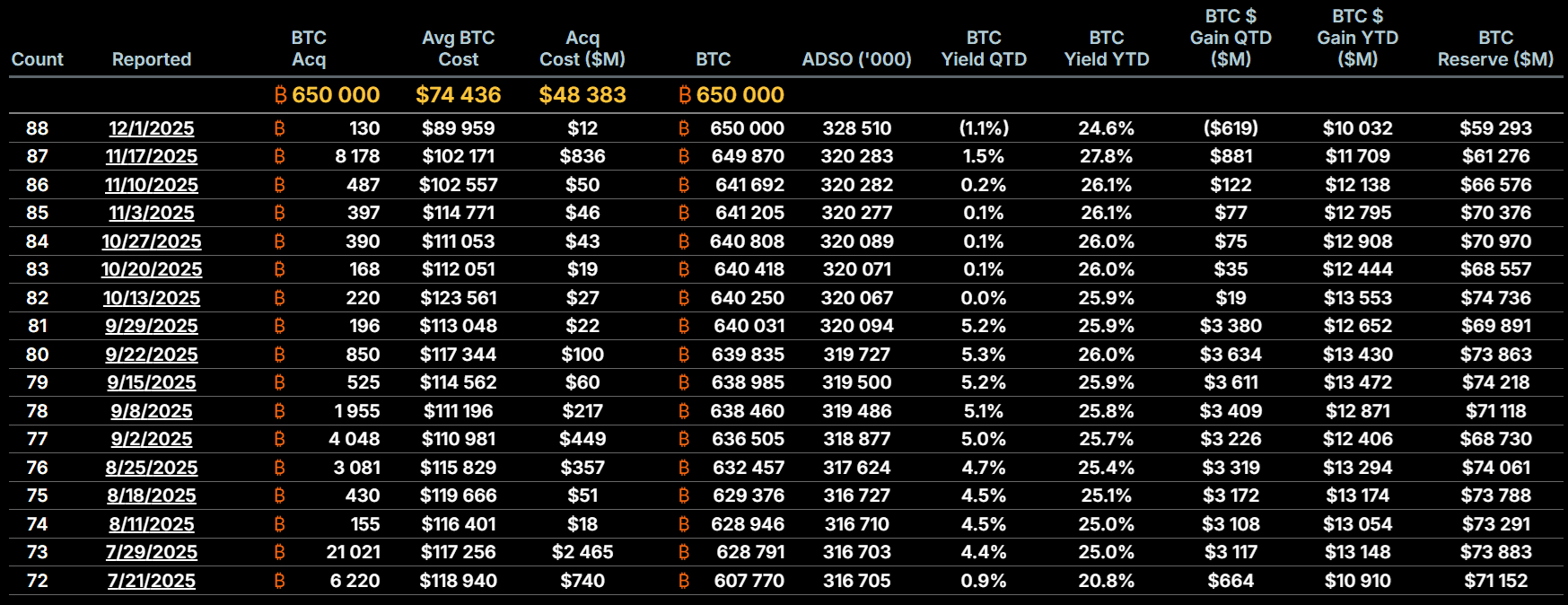The height and width of the screenshot is (605, 1568).
Task: Open the 11/17/2025 reported date link
Action: pos(152,156)
